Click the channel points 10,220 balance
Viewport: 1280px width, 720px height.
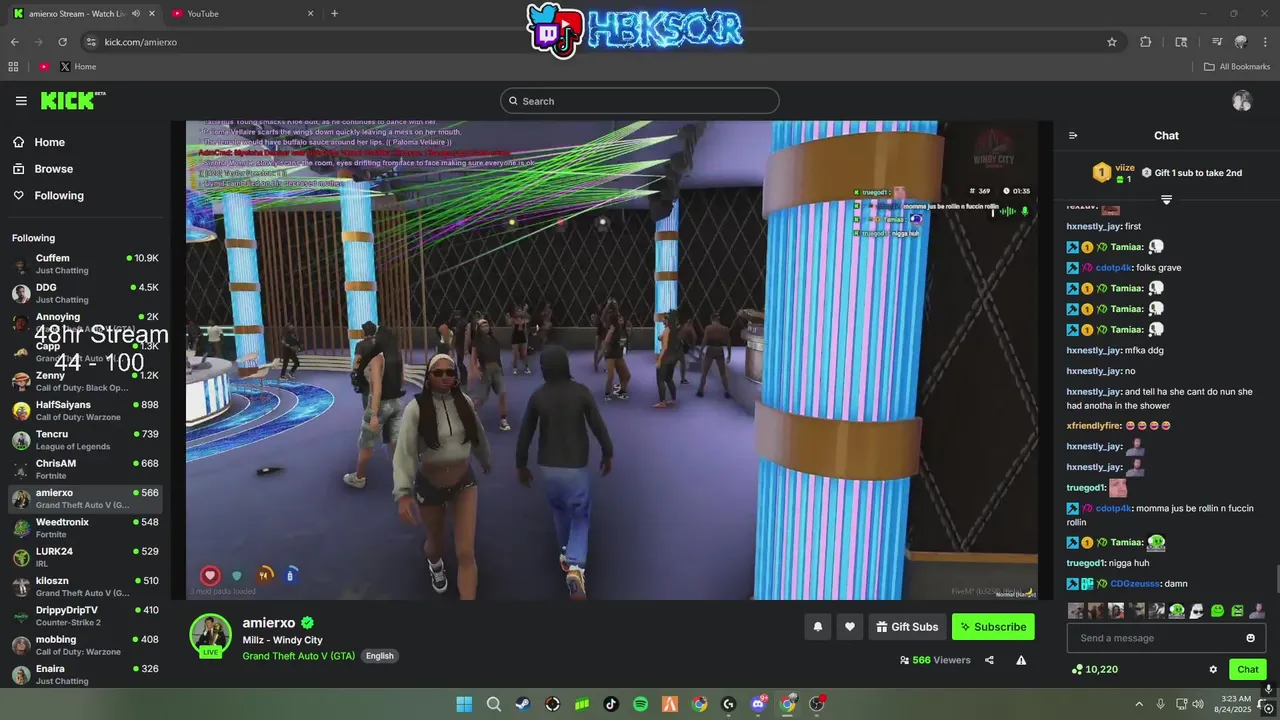pyautogui.click(x=1094, y=670)
